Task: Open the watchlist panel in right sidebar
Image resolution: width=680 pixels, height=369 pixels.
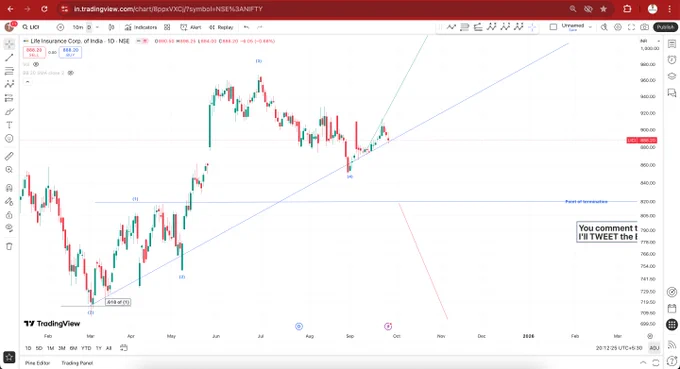Action: click(x=672, y=44)
